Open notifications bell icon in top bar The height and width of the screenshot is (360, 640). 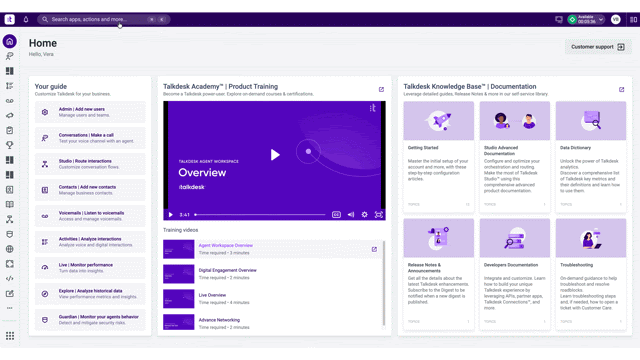point(26,19)
